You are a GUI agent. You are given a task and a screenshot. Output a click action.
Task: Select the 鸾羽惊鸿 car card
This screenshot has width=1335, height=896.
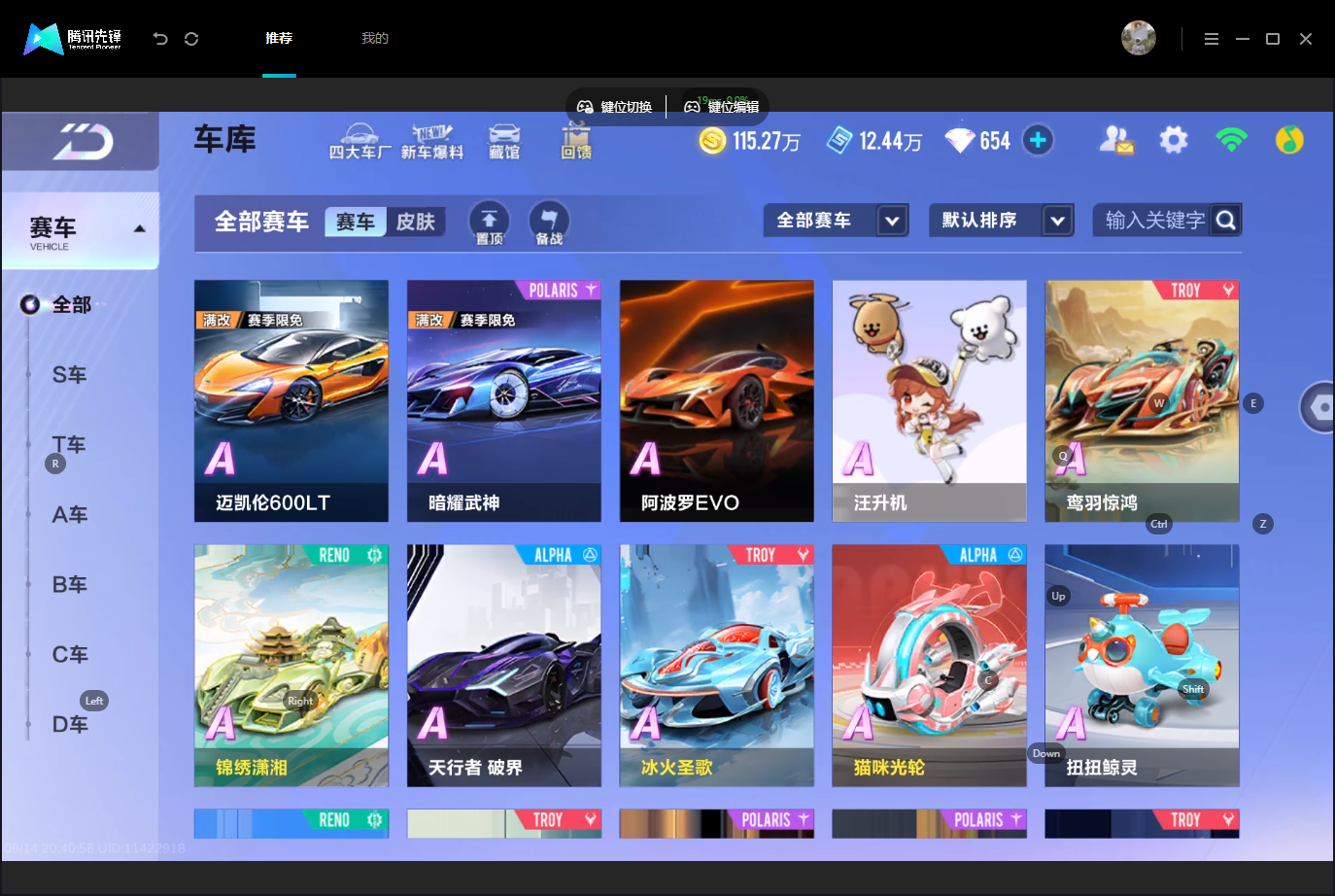click(1143, 401)
